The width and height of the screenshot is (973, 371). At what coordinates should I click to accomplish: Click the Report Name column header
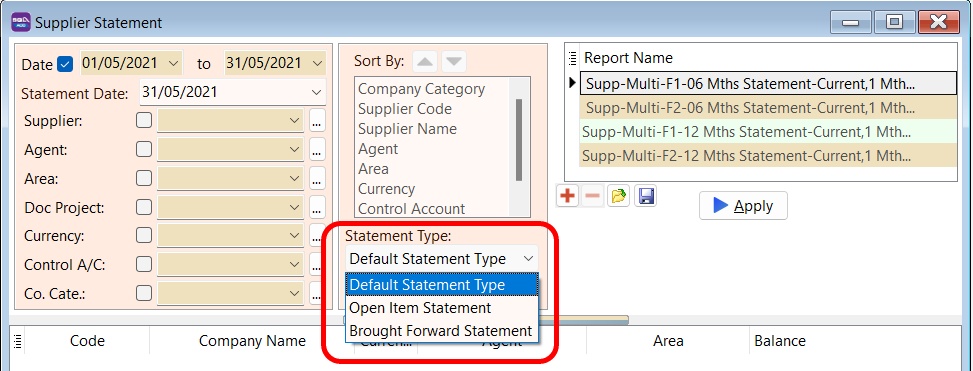(768, 58)
